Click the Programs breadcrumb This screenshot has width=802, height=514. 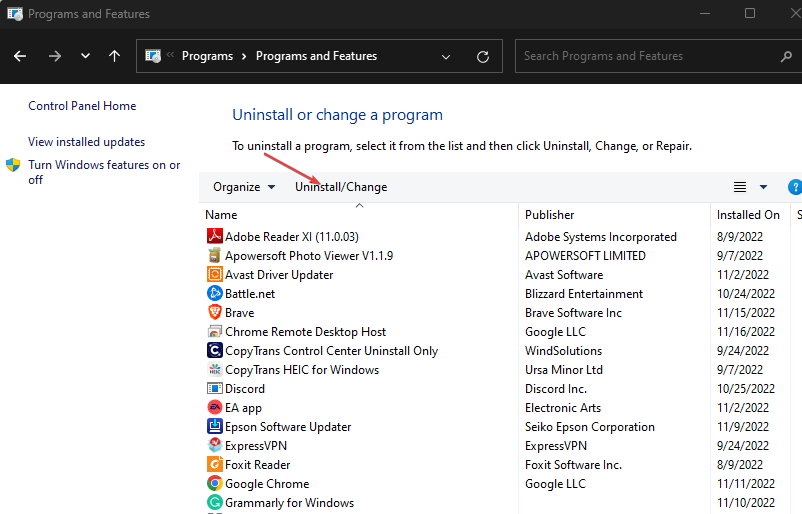[x=207, y=56]
